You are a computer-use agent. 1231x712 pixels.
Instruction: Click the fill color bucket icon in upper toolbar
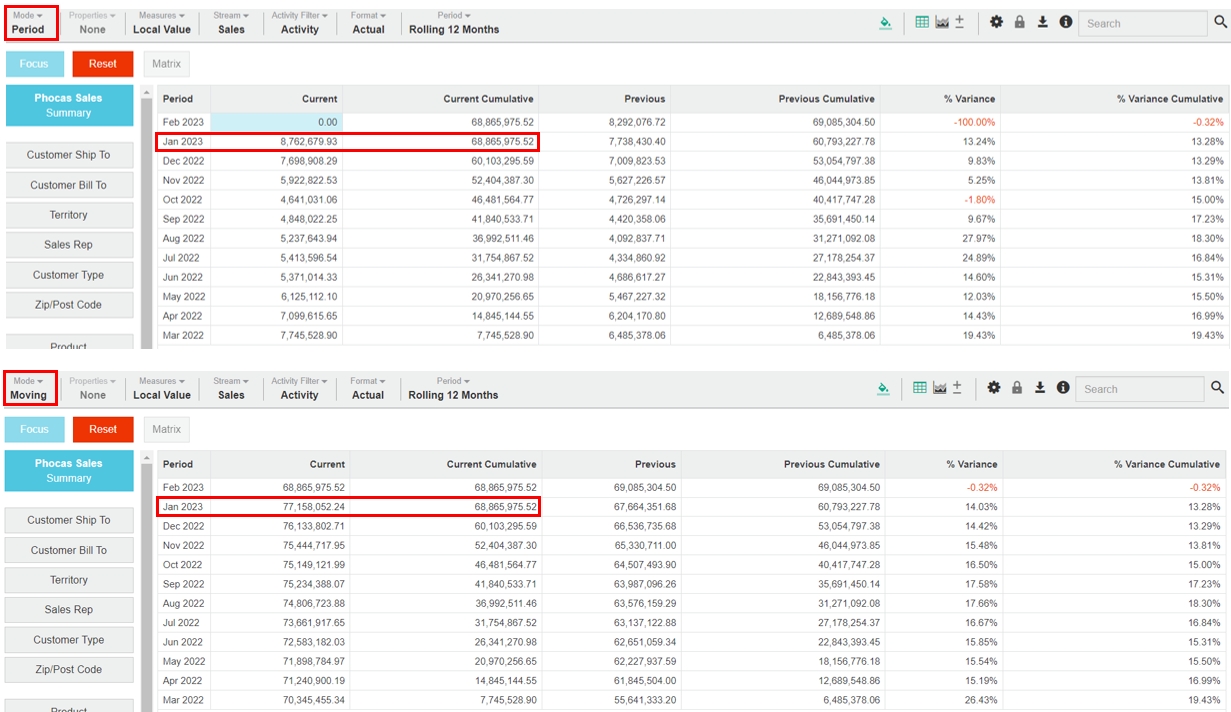[885, 23]
